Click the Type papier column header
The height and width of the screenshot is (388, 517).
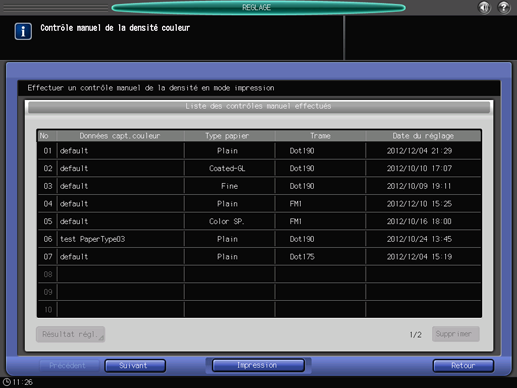(229, 136)
